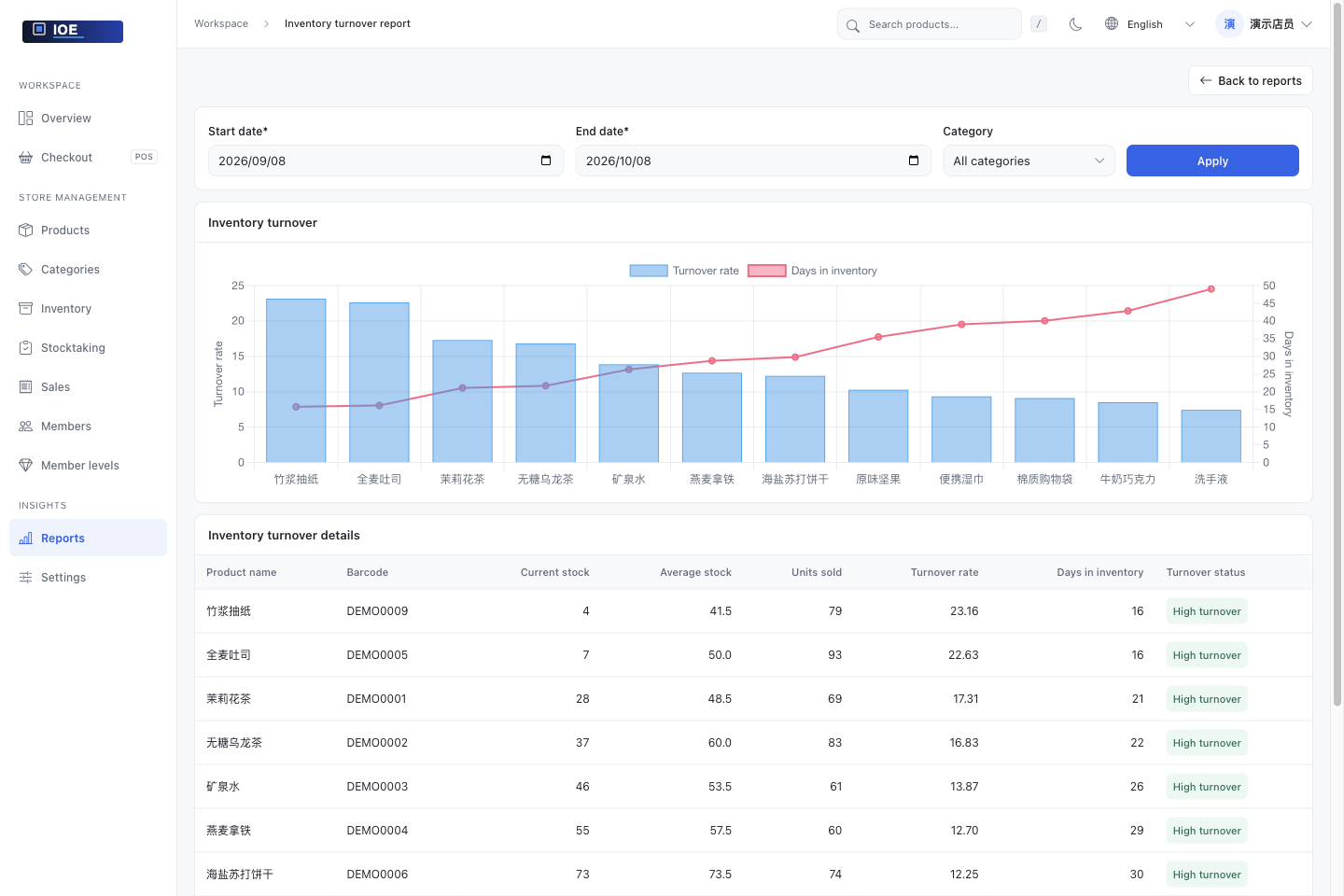Open the End date calendar picker

coord(914,161)
